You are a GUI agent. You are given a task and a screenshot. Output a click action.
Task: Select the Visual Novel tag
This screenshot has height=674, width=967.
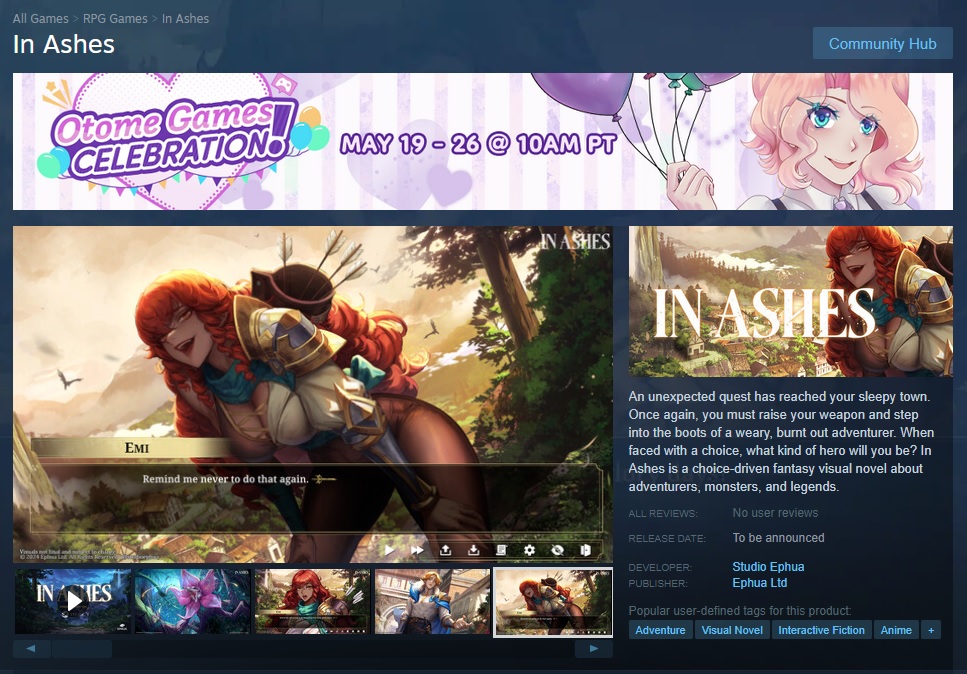pos(732,630)
